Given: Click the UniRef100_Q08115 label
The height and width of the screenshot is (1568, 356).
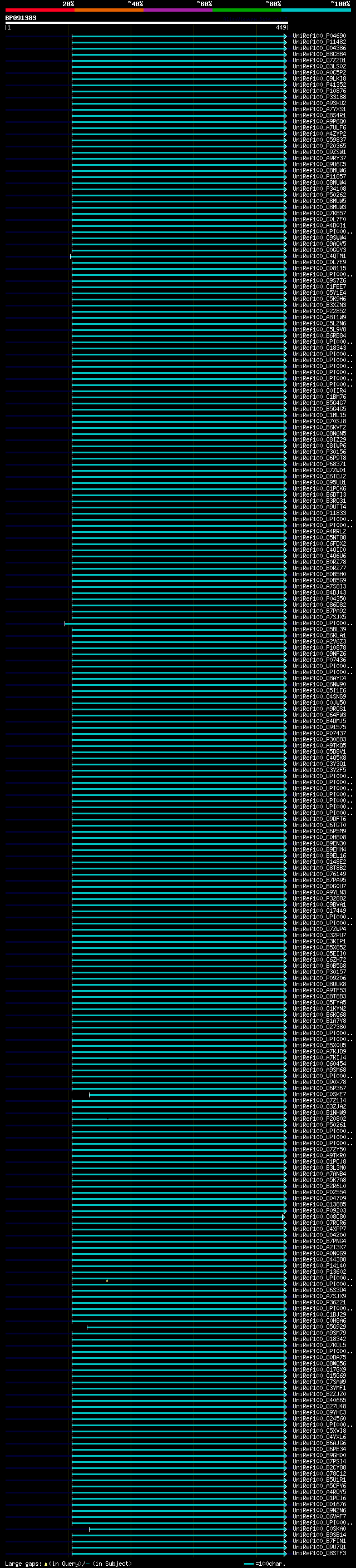Looking at the screenshot, I should [x=319, y=269].
